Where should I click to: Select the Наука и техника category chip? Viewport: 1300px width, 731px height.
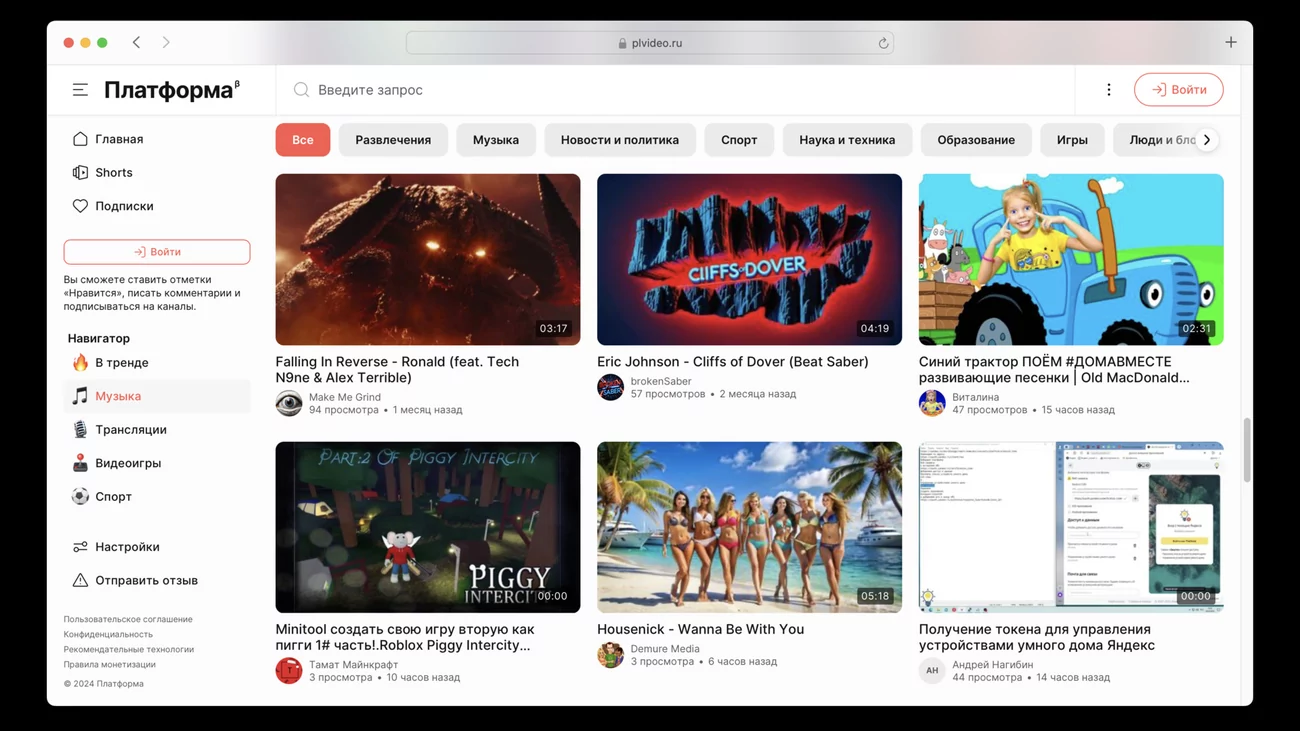846,140
